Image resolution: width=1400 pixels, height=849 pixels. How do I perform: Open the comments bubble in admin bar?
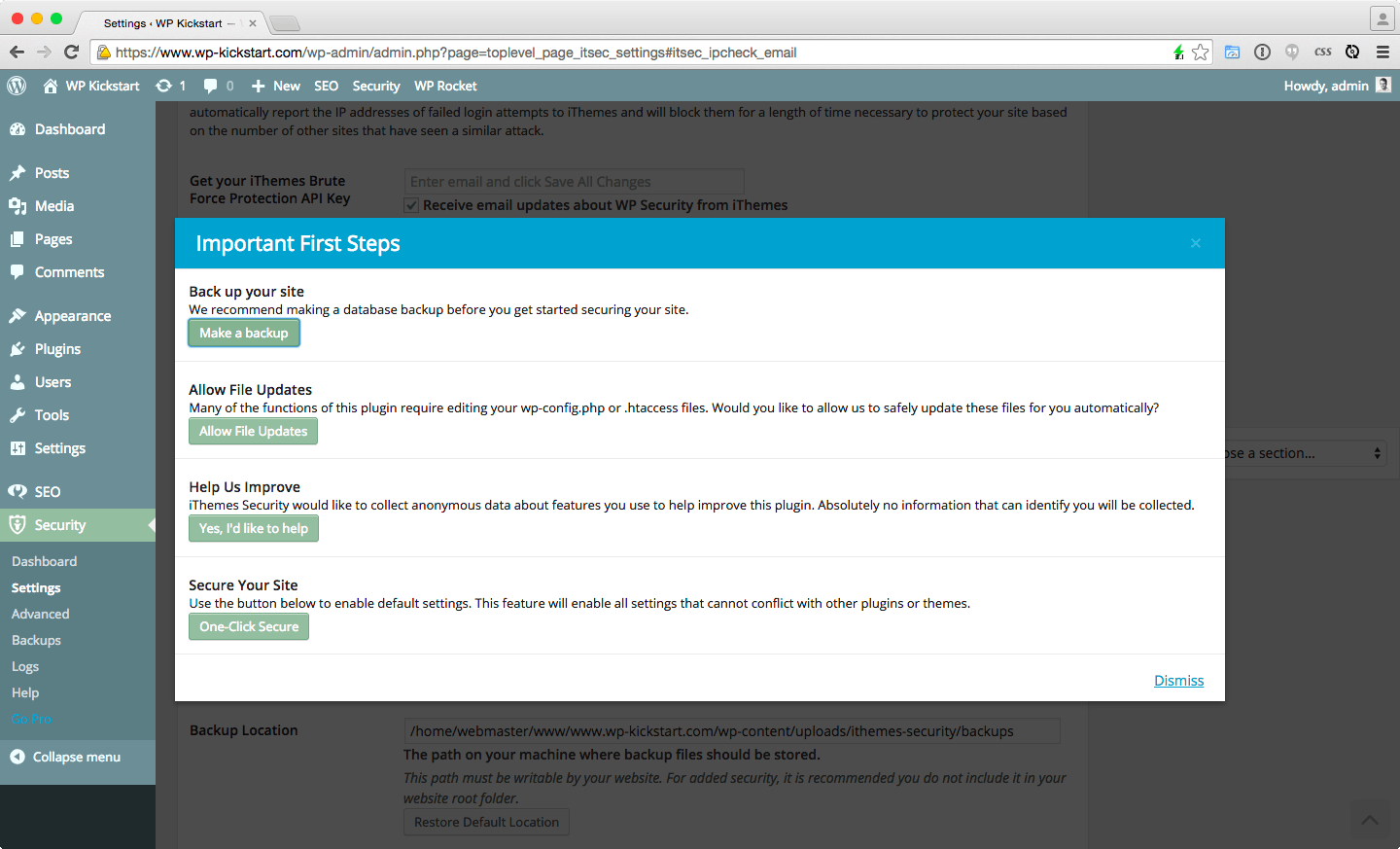211,86
